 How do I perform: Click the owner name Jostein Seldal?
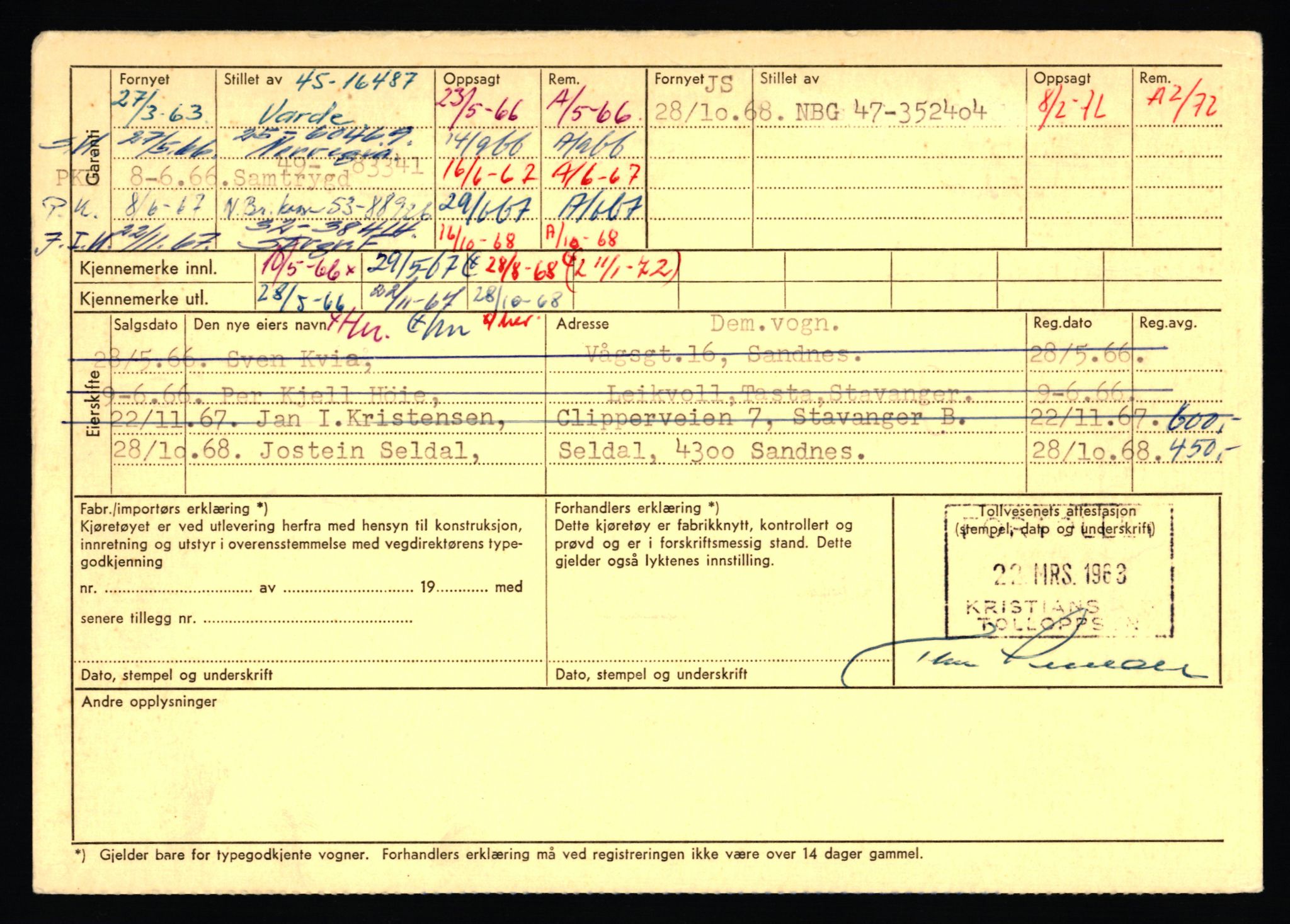(370, 451)
